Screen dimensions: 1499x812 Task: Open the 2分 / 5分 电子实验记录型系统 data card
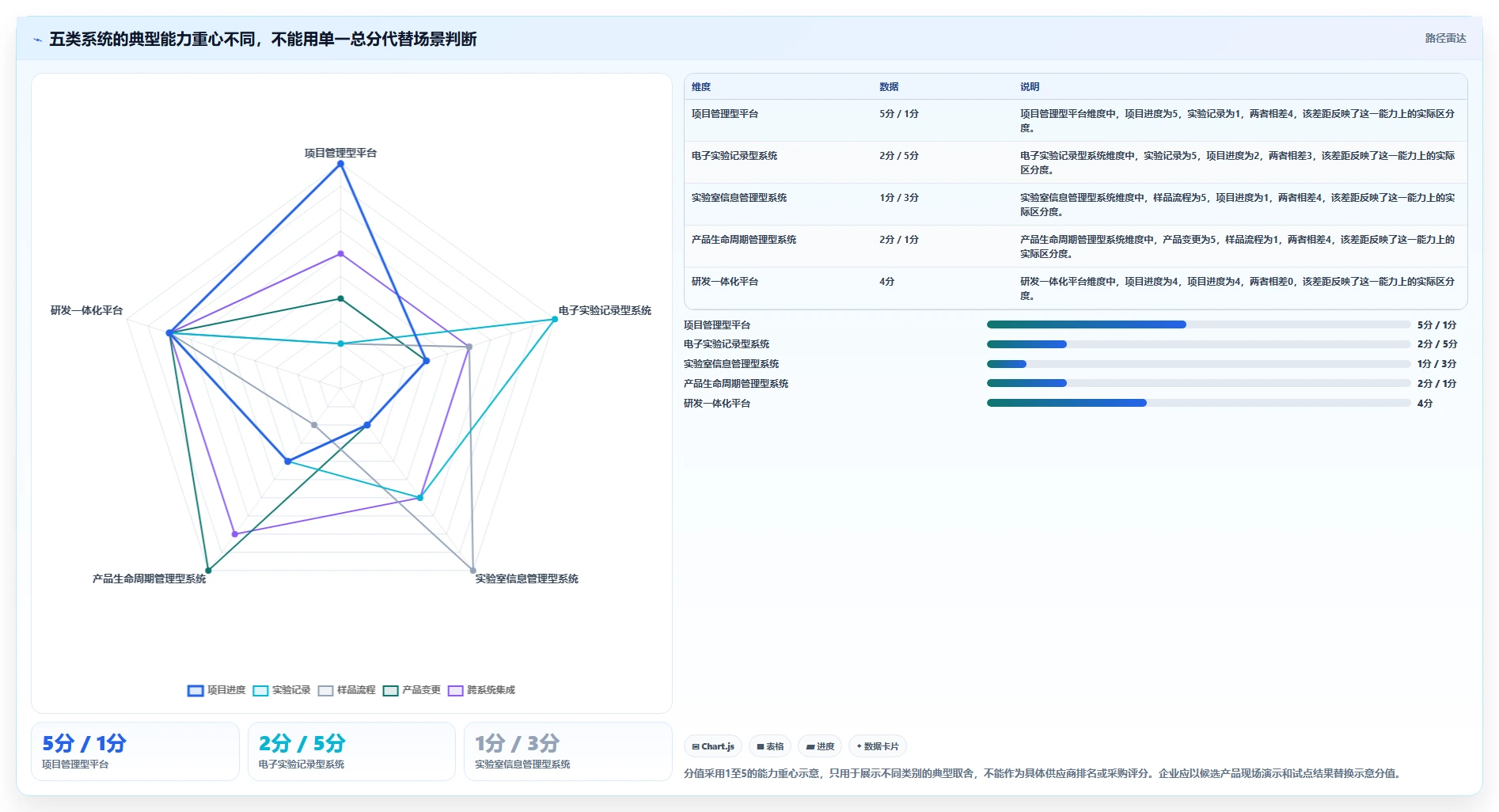[x=351, y=751]
